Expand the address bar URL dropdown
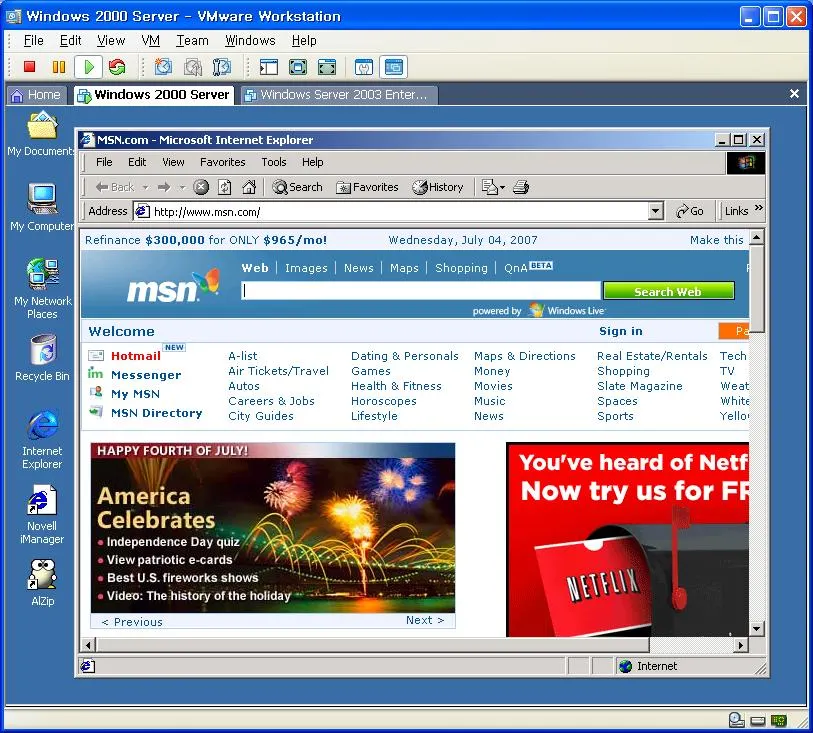This screenshot has width=813, height=733. tap(656, 211)
